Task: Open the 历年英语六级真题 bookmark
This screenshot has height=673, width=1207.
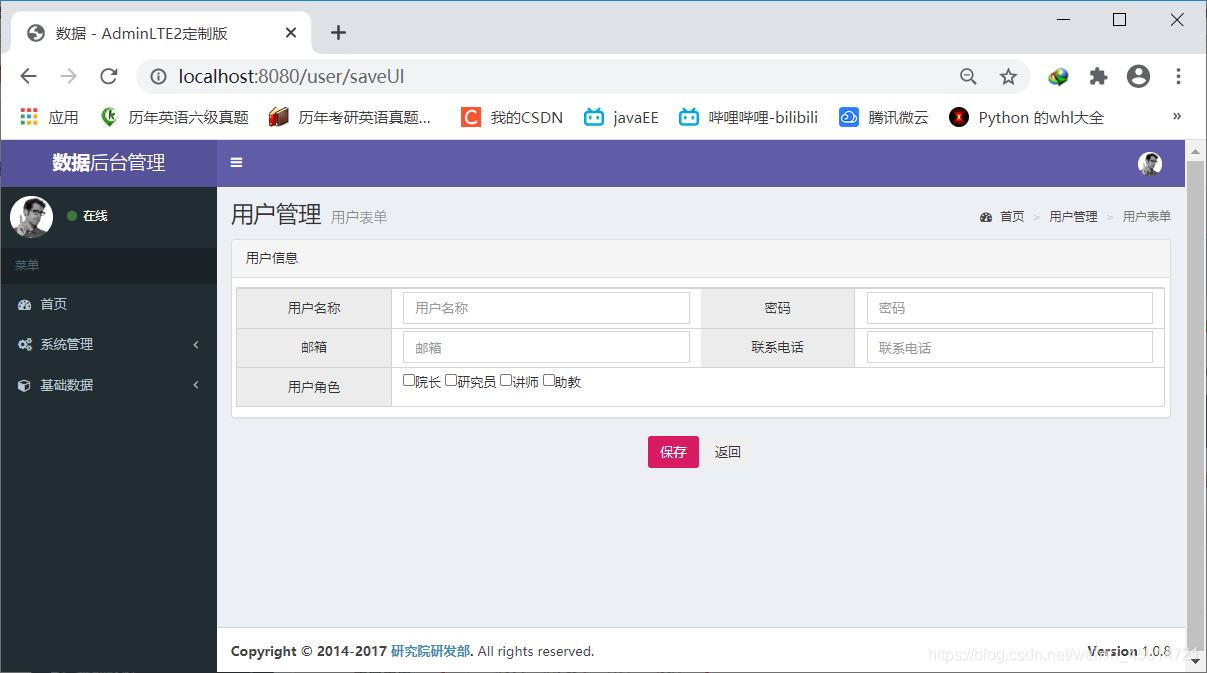Action: [174, 117]
